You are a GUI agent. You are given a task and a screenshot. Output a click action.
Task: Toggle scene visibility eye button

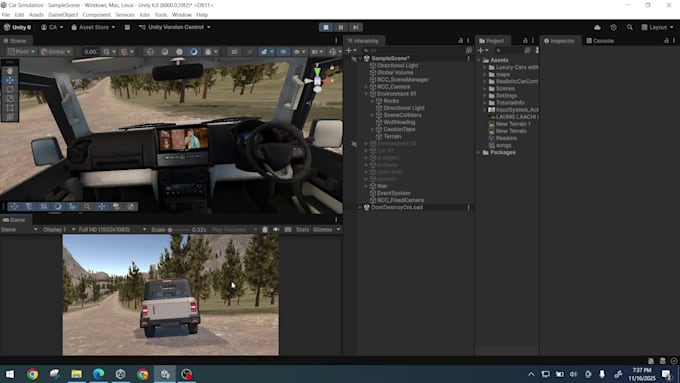tap(283, 52)
